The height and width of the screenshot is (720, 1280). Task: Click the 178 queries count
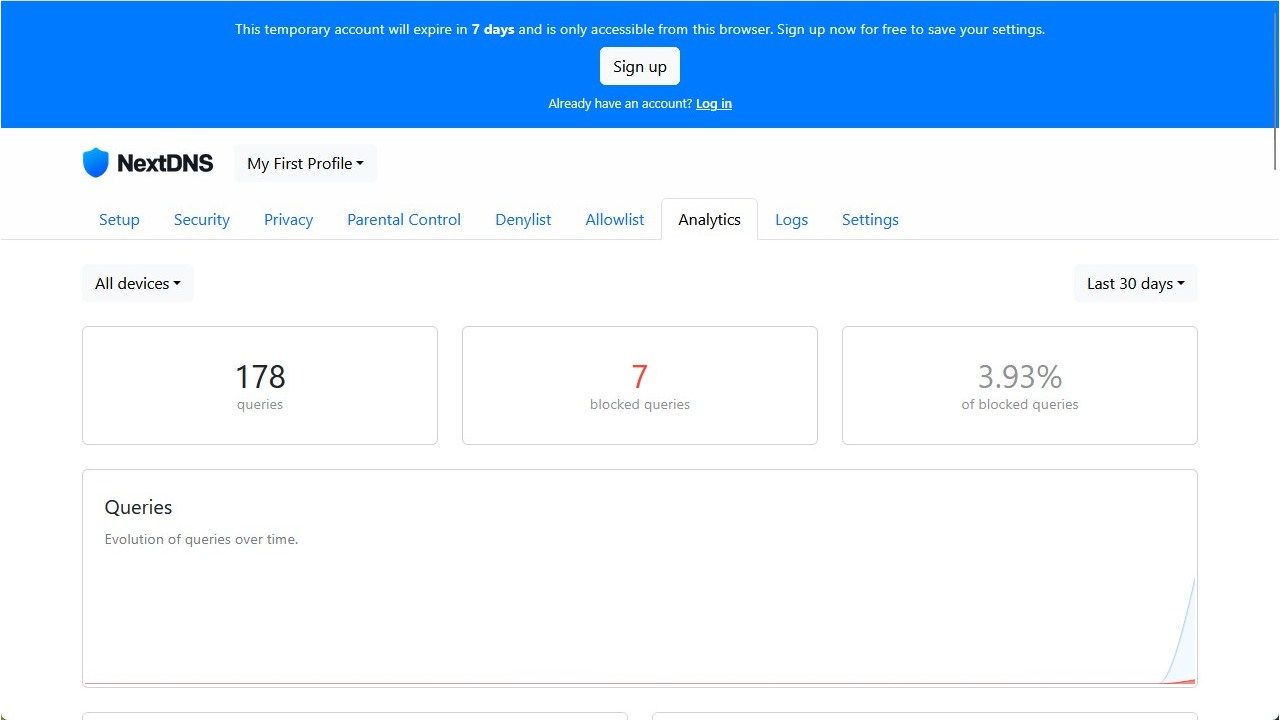(x=260, y=377)
